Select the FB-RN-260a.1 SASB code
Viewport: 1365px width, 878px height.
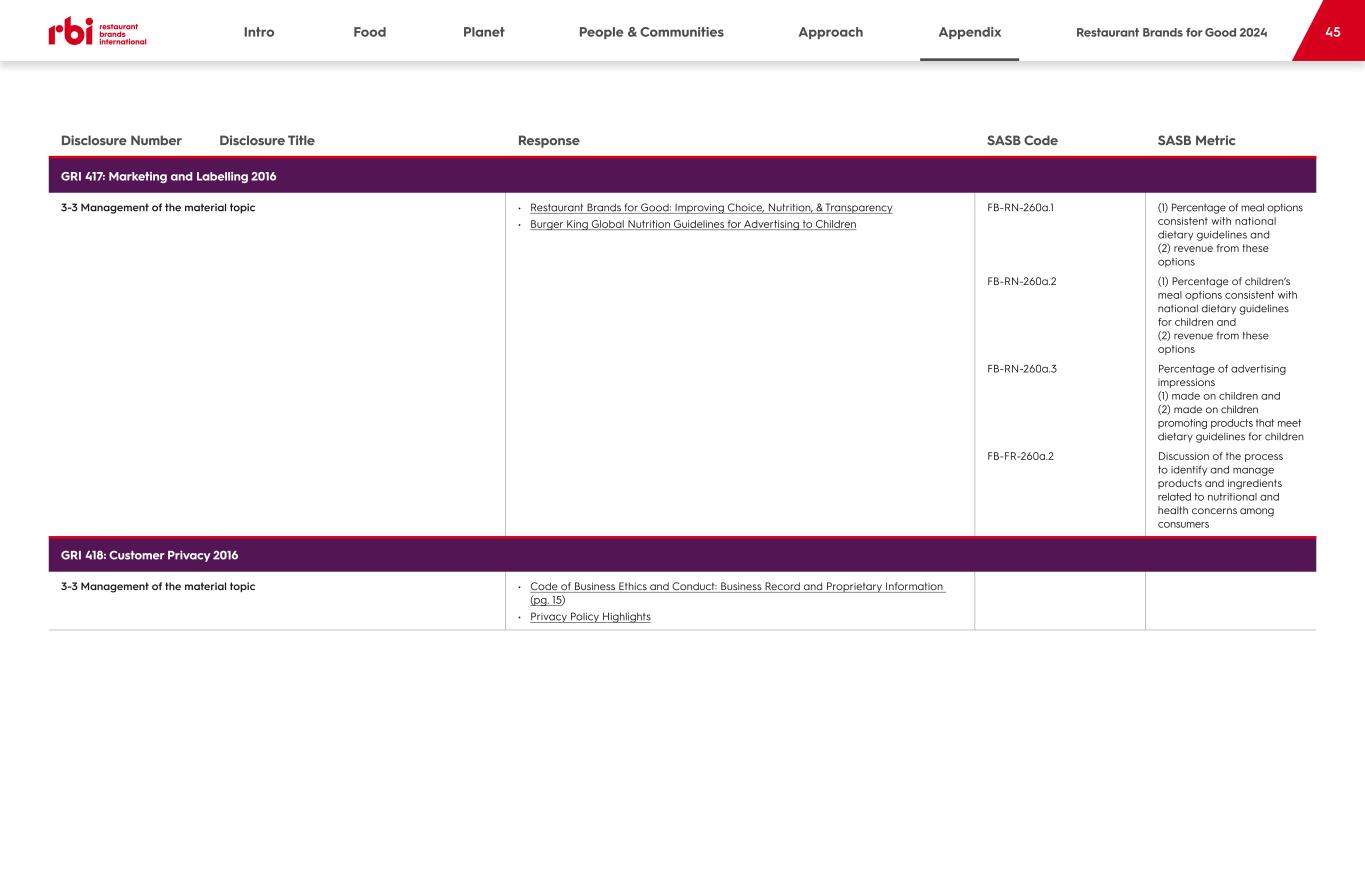(x=1020, y=208)
